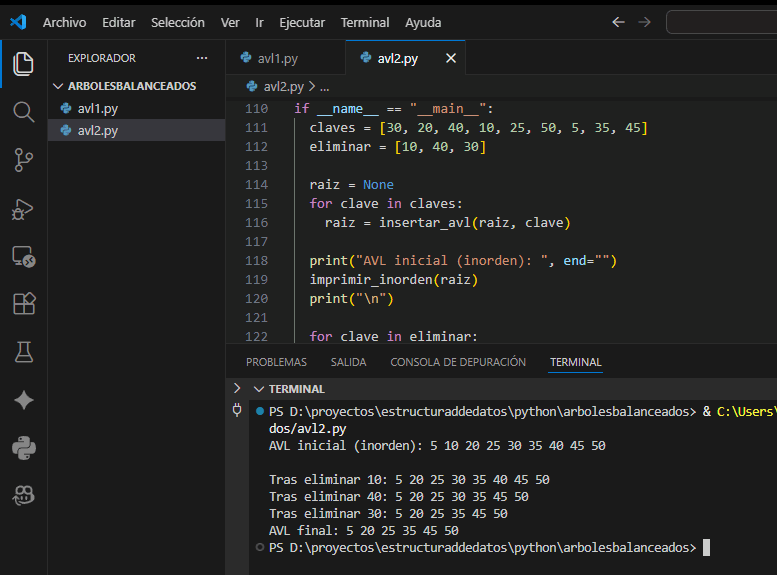
Task: Open Explorer's more actions ellipsis
Action: tap(202, 58)
